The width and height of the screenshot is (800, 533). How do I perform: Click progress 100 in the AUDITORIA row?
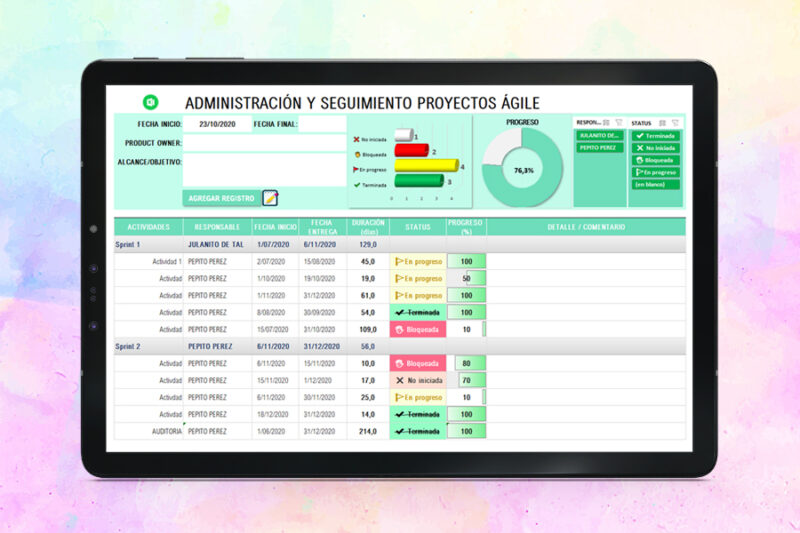tap(466, 432)
